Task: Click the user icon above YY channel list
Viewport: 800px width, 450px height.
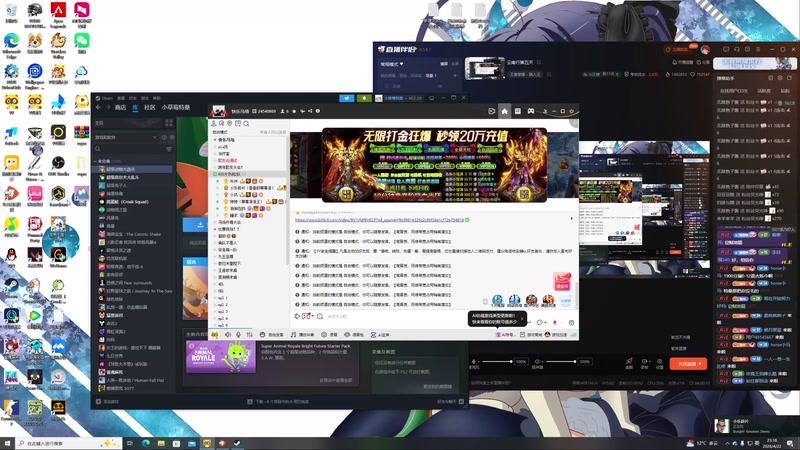Action: [214, 123]
